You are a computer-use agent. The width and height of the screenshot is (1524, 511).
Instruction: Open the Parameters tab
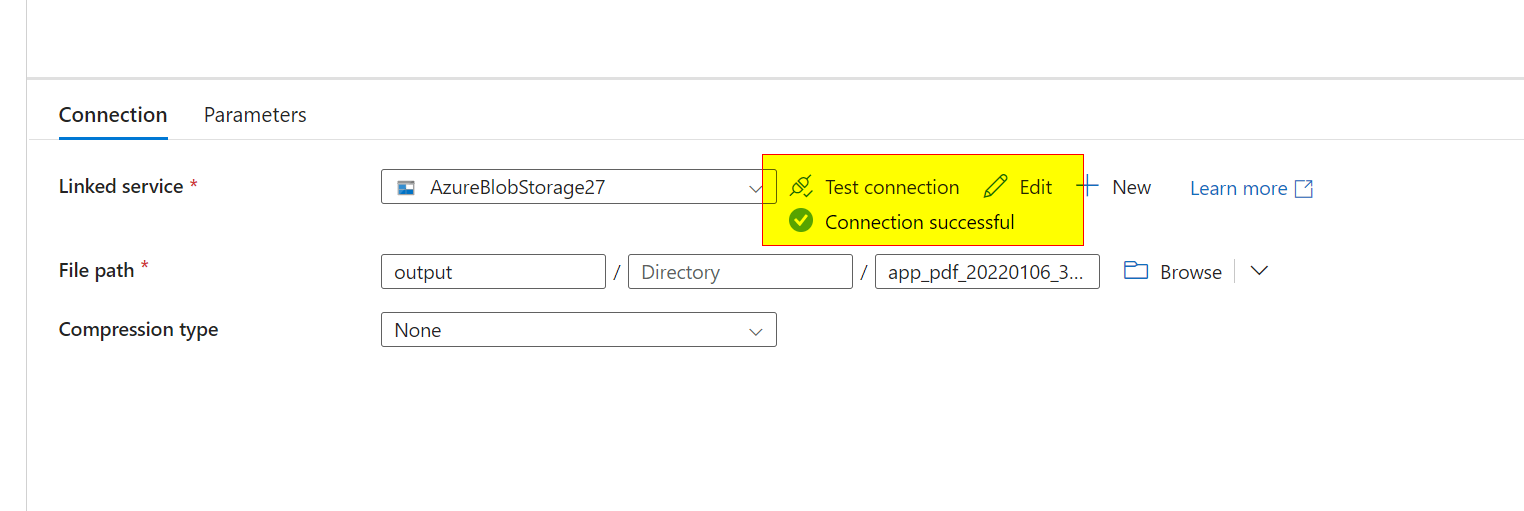(255, 115)
